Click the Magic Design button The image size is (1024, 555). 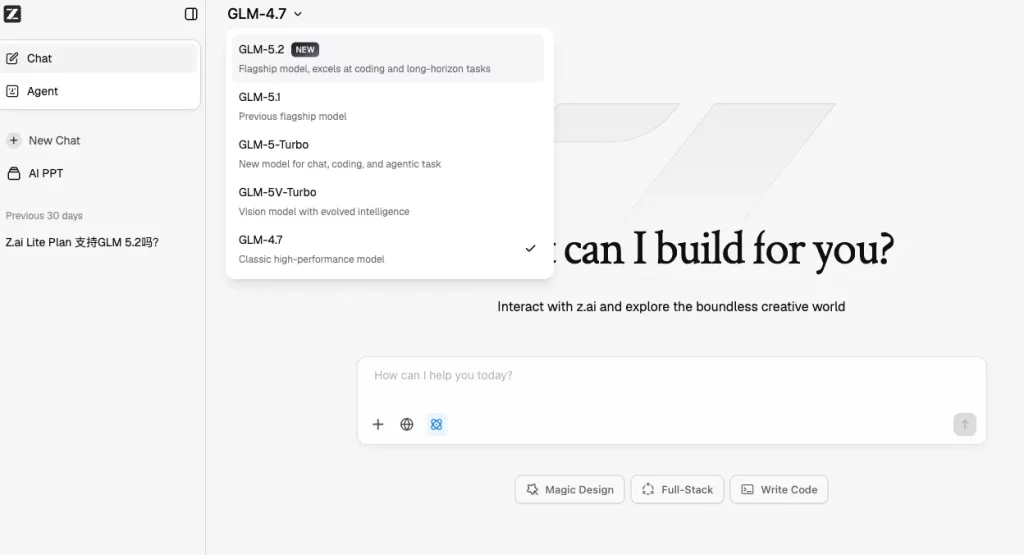[569, 489]
